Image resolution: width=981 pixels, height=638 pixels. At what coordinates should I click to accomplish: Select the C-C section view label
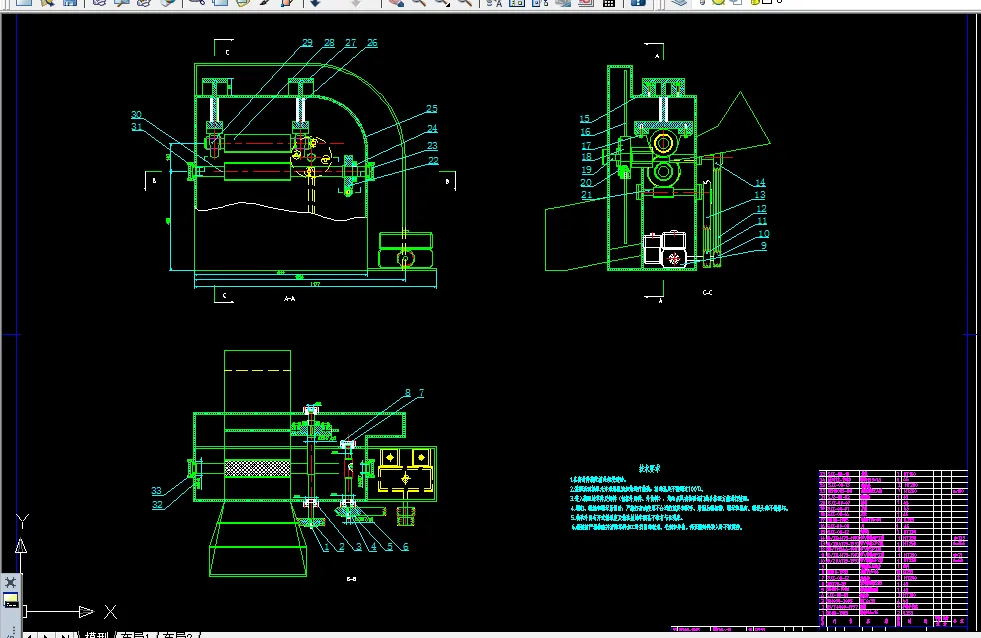click(707, 292)
